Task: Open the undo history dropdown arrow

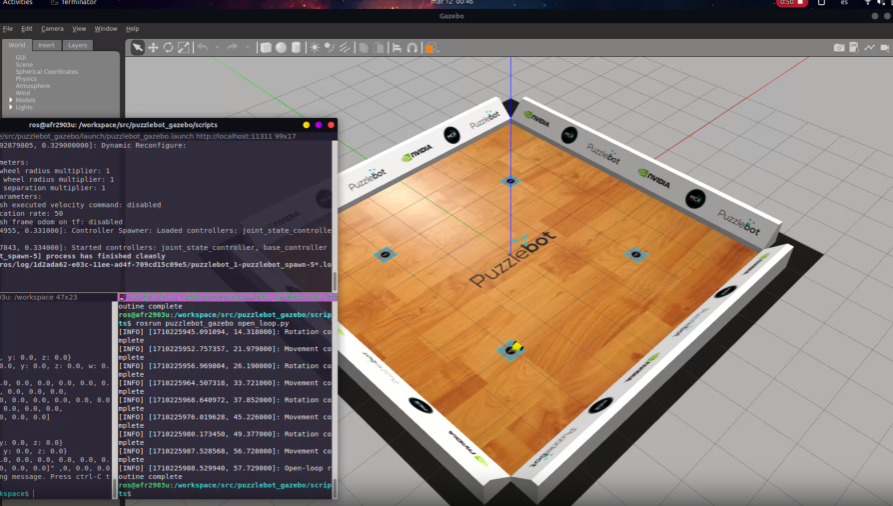Action: click(x=217, y=47)
